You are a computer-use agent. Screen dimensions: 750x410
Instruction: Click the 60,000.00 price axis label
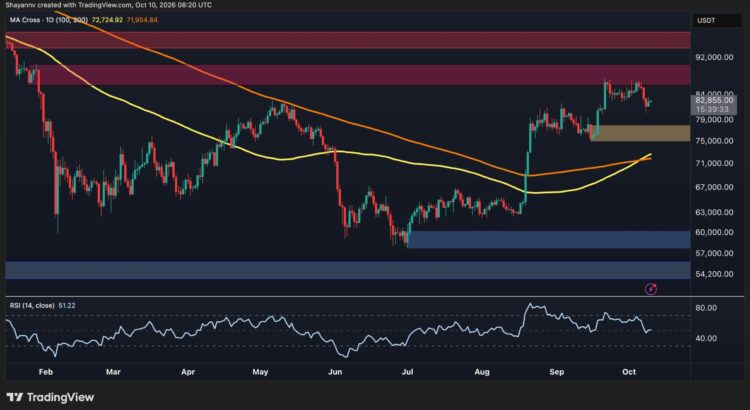pyautogui.click(x=715, y=233)
